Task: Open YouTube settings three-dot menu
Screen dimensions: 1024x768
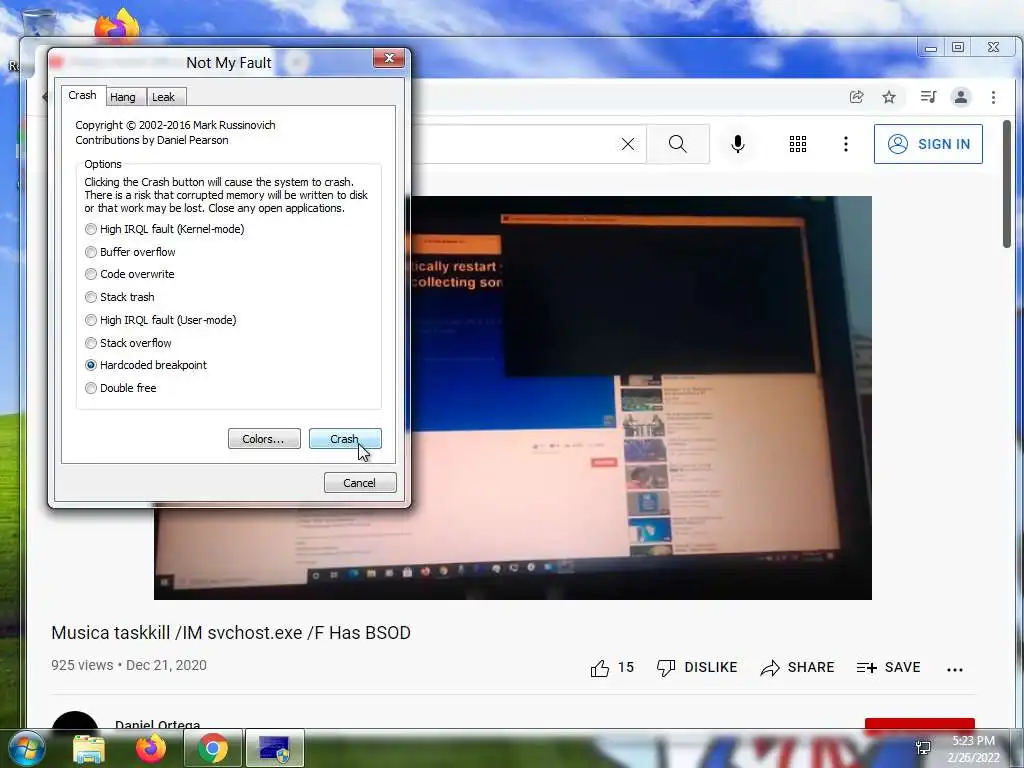Action: pyautogui.click(x=846, y=144)
